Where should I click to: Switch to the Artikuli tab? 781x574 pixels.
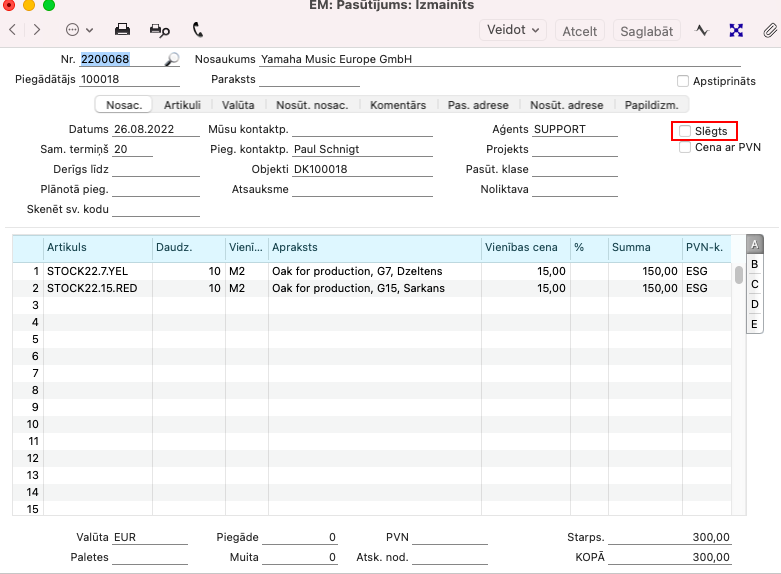[182, 105]
